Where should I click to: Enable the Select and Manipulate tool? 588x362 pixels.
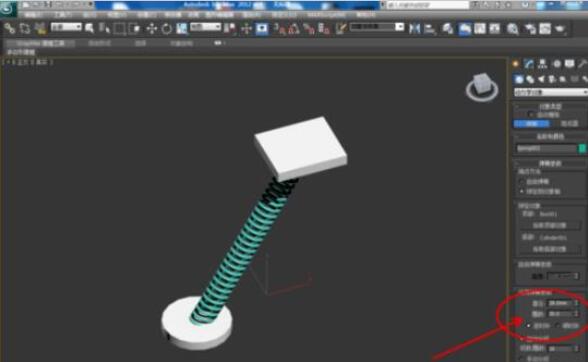(x=246, y=29)
